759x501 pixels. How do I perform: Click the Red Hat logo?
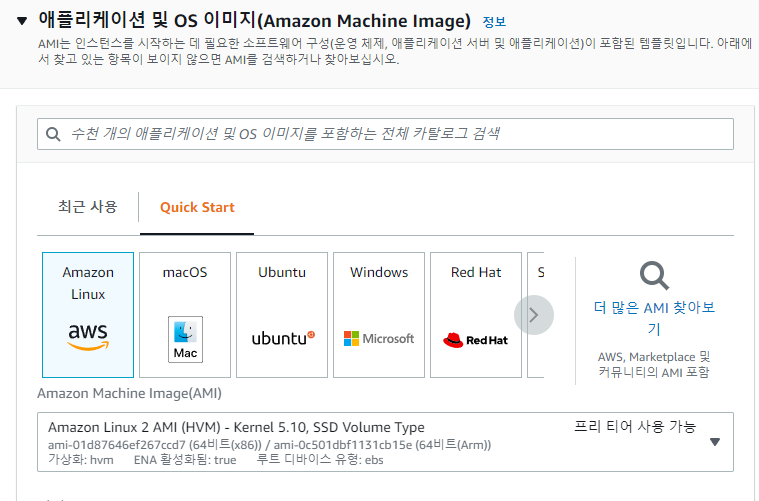tap(475, 340)
